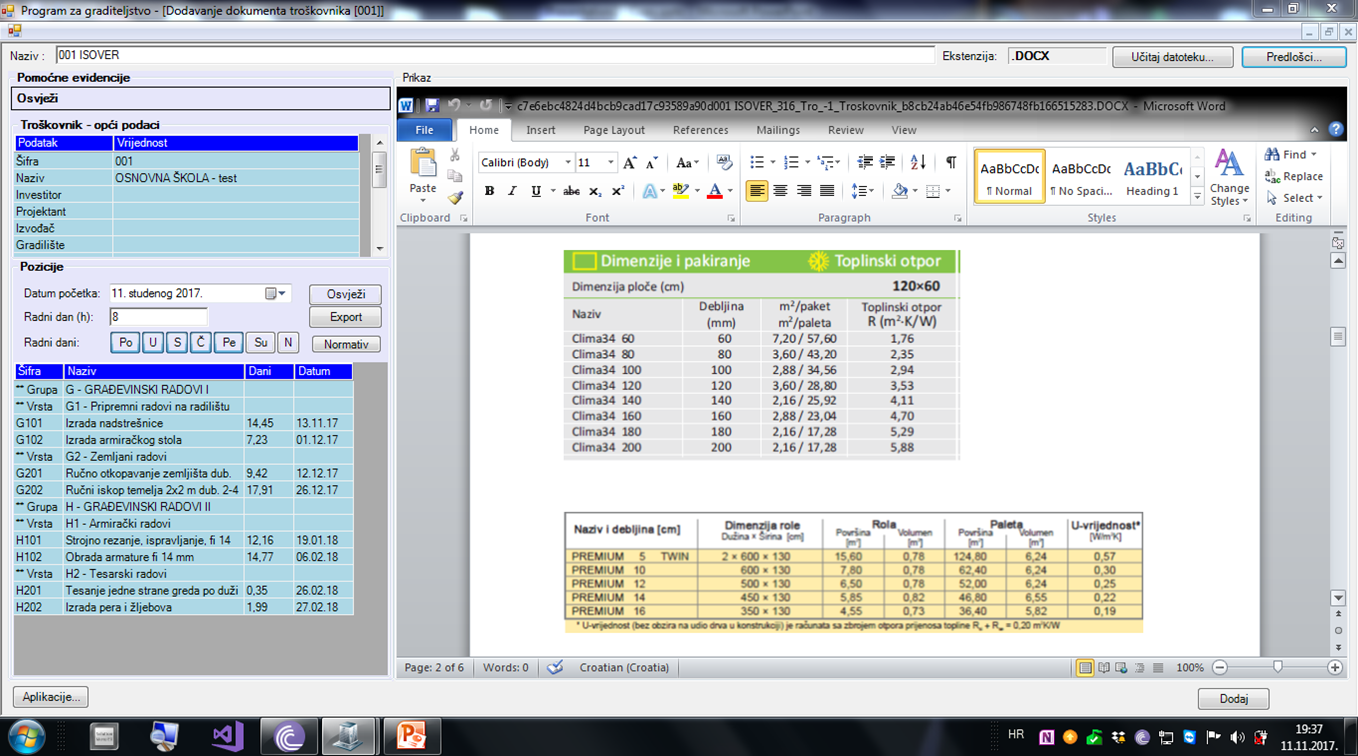This screenshot has width=1358, height=756.
Task: Open Visual Studio from the taskbar
Action: (x=228, y=736)
